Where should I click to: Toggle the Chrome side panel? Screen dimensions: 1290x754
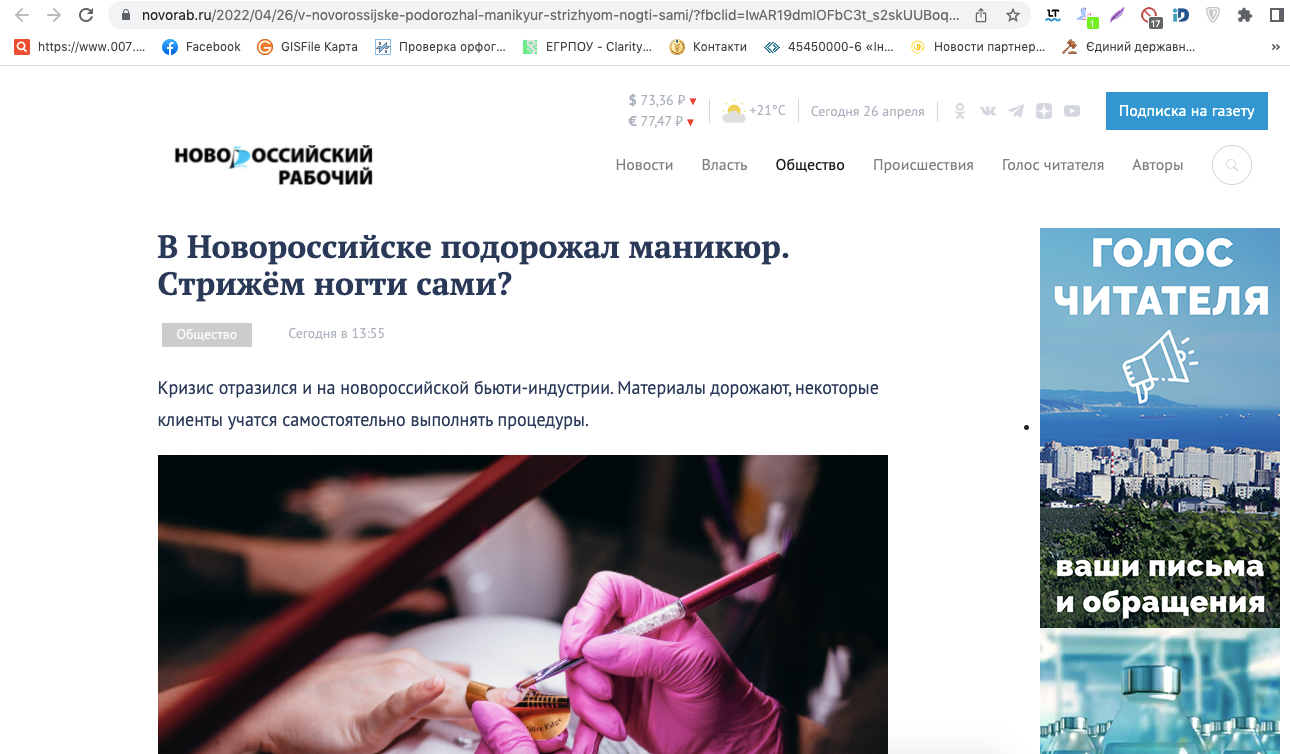tap(1276, 15)
